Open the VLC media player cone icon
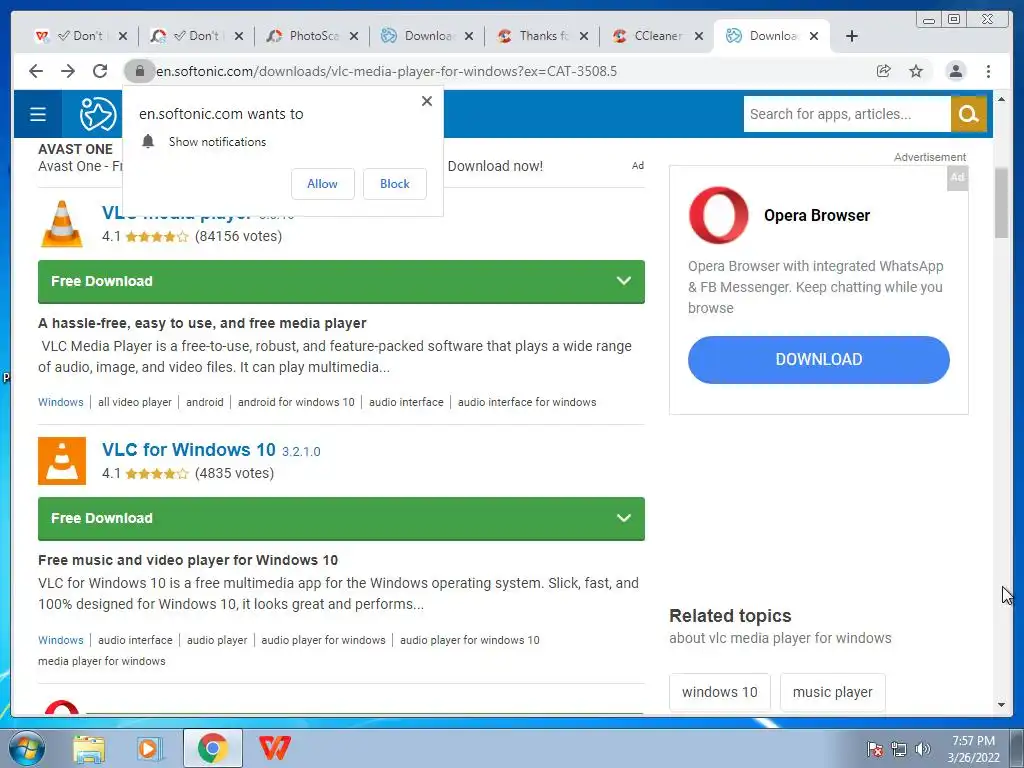 pos(62,224)
